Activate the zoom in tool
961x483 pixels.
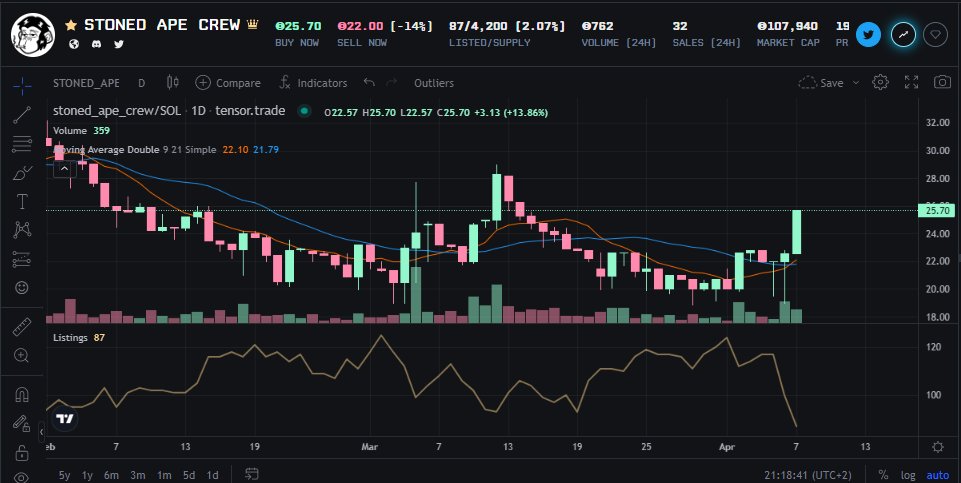tap(22, 356)
